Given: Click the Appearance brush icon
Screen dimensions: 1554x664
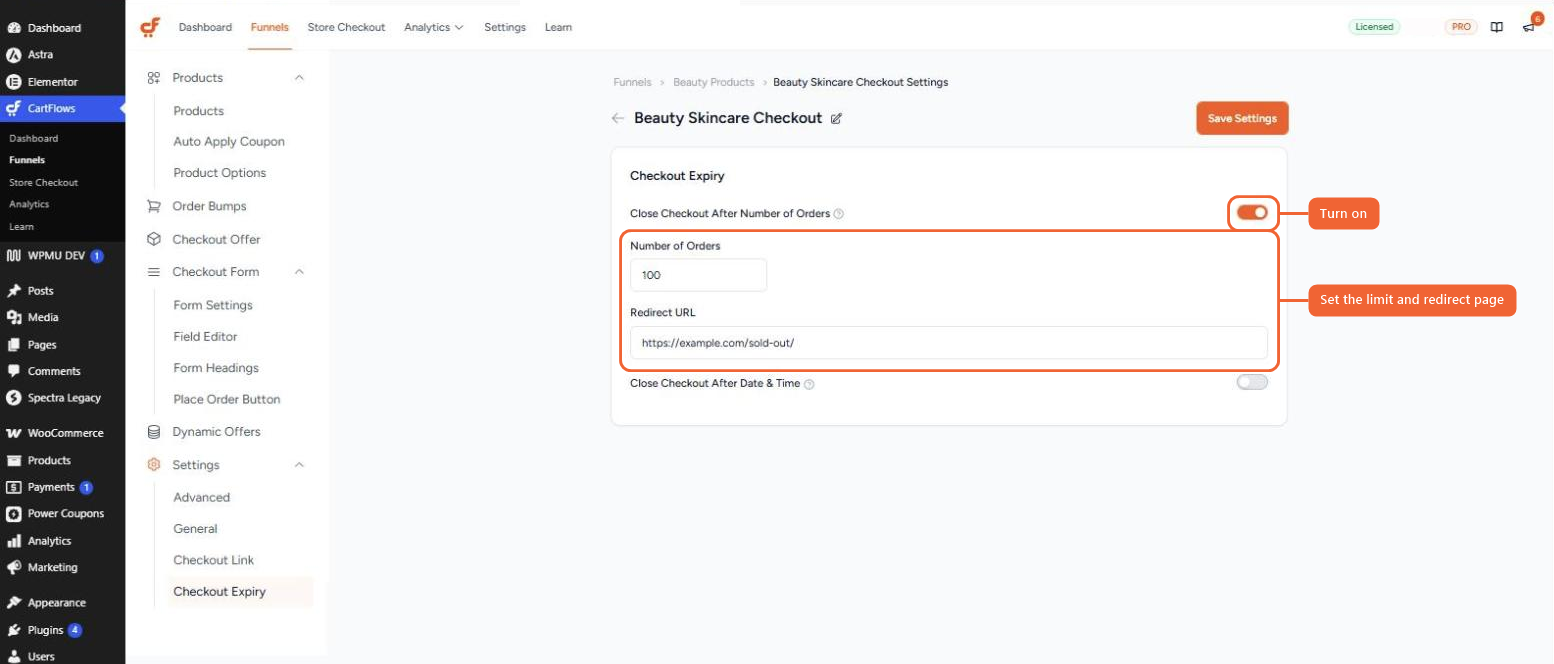Looking at the screenshot, I should pos(14,603).
